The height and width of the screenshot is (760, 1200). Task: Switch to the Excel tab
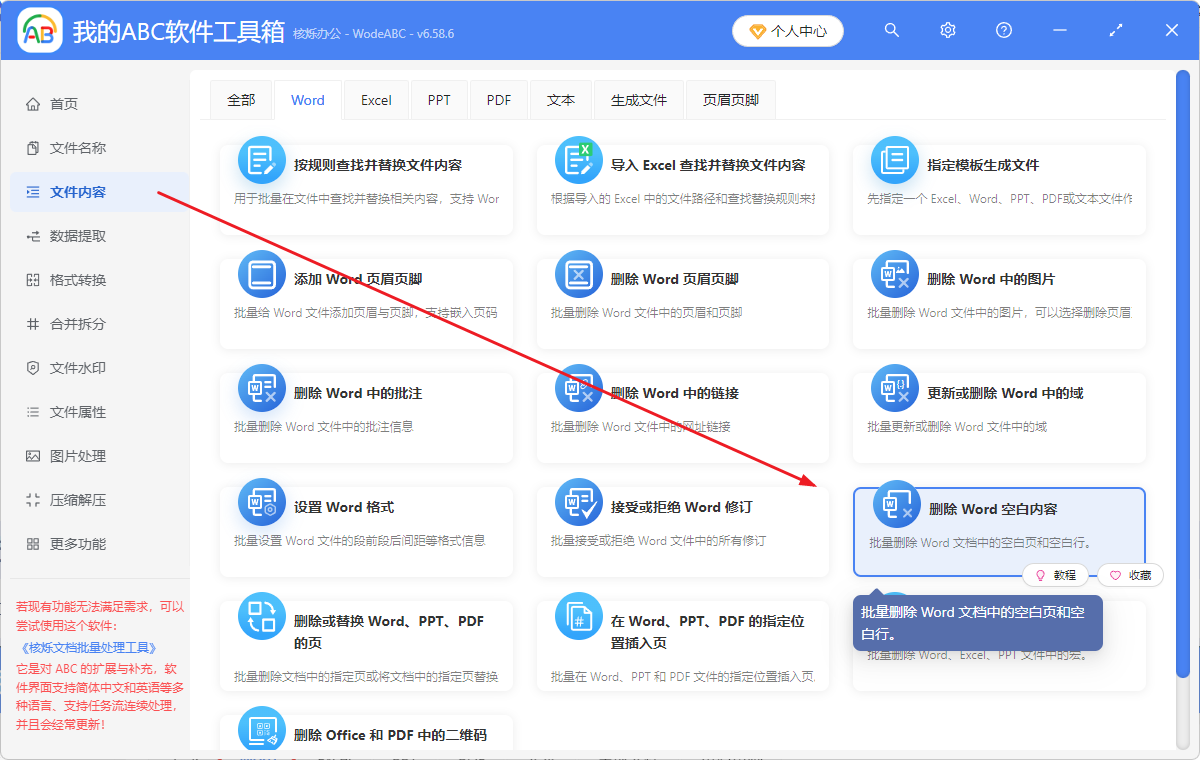point(375,99)
